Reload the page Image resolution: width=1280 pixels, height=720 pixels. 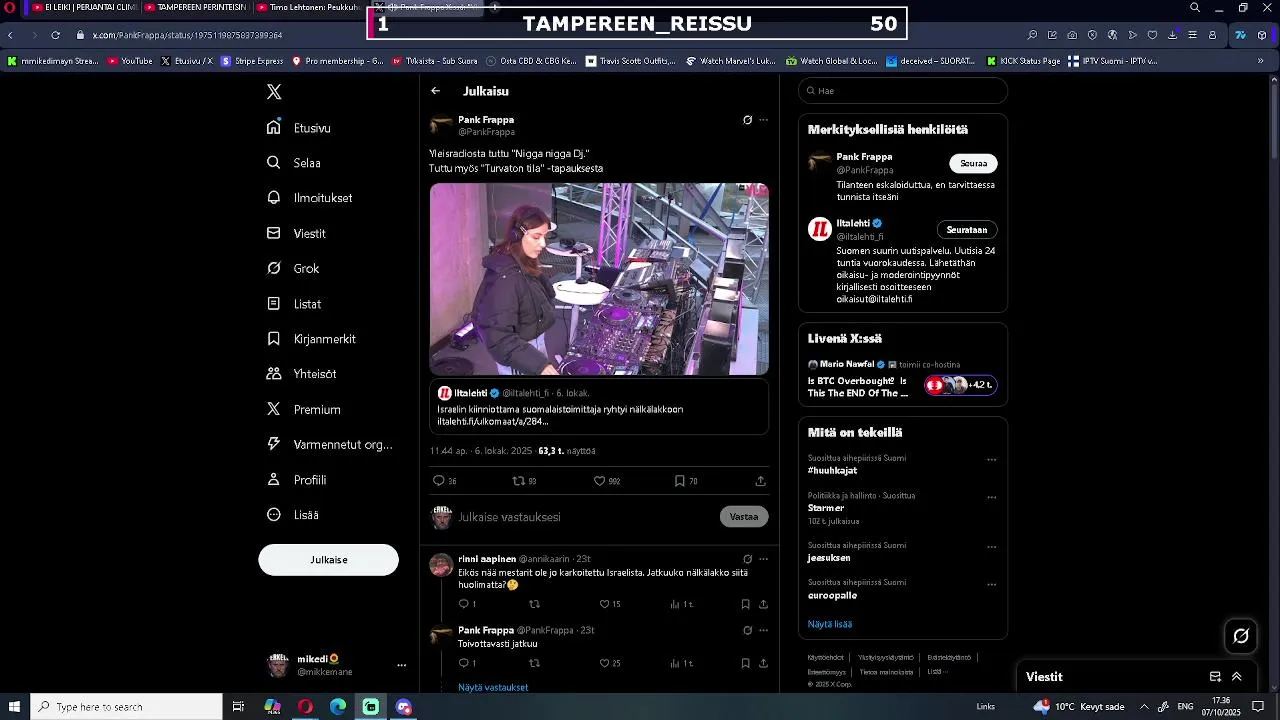(55, 35)
